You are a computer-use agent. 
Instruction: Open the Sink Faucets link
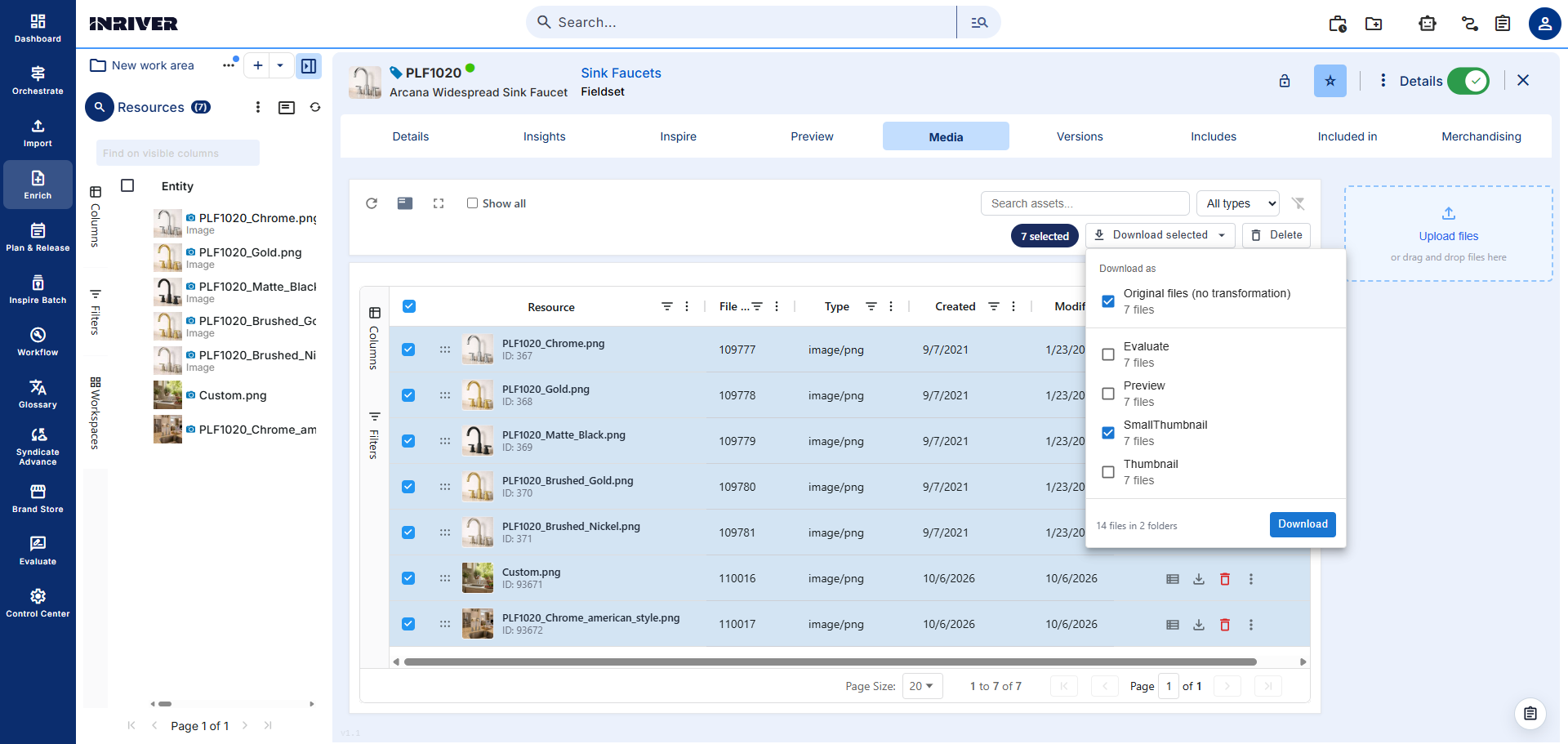click(621, 73)
